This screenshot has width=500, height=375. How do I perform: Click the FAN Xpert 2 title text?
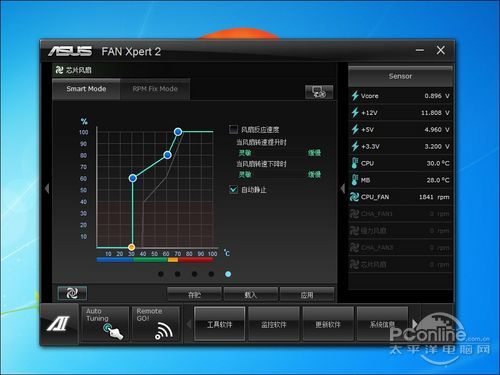coord(131,52)
